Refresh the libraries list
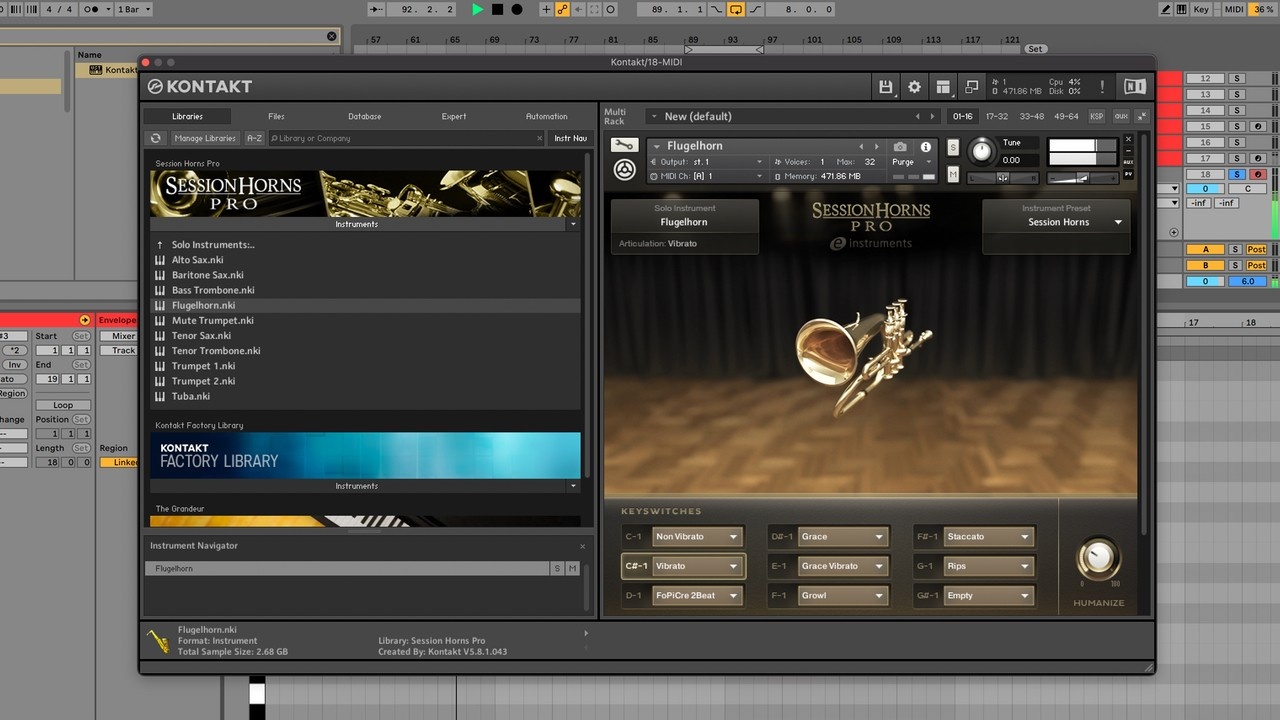Image resolution: width=1280 pixels, height=720 pixels. pos(155,138)
